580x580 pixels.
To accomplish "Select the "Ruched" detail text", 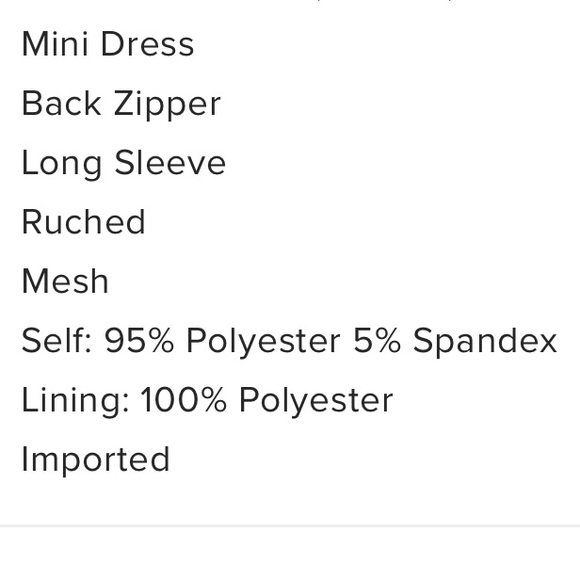I will (83, 222).
